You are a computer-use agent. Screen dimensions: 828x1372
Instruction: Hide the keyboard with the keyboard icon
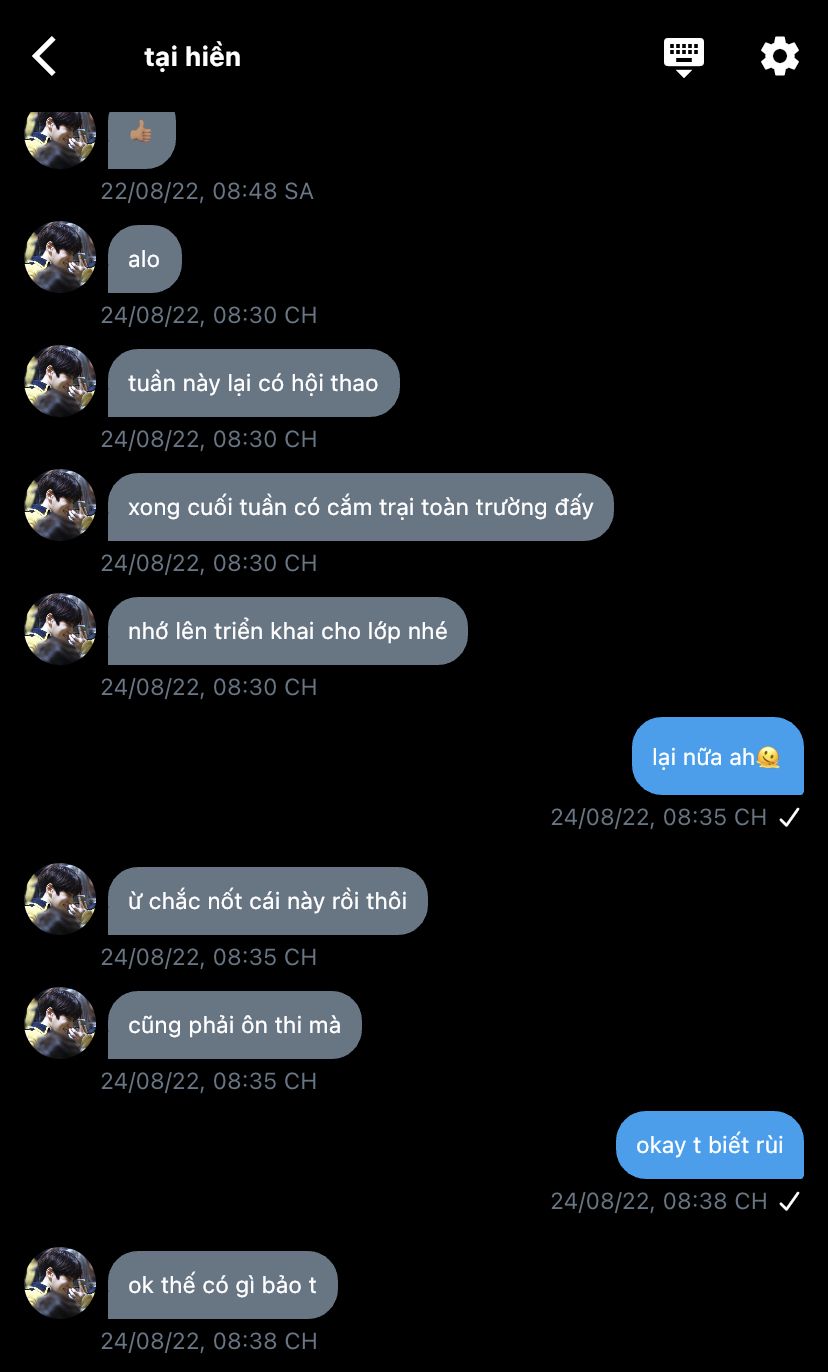point(684,56)
